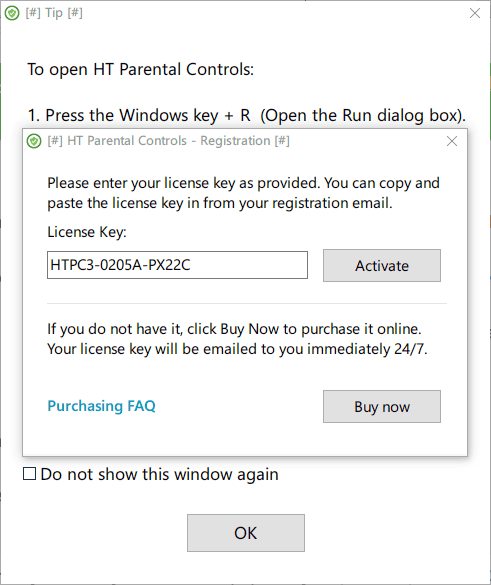Click inside the License Key input field
The height and width of the screenshot is (585, 491).
coord(177,265)
